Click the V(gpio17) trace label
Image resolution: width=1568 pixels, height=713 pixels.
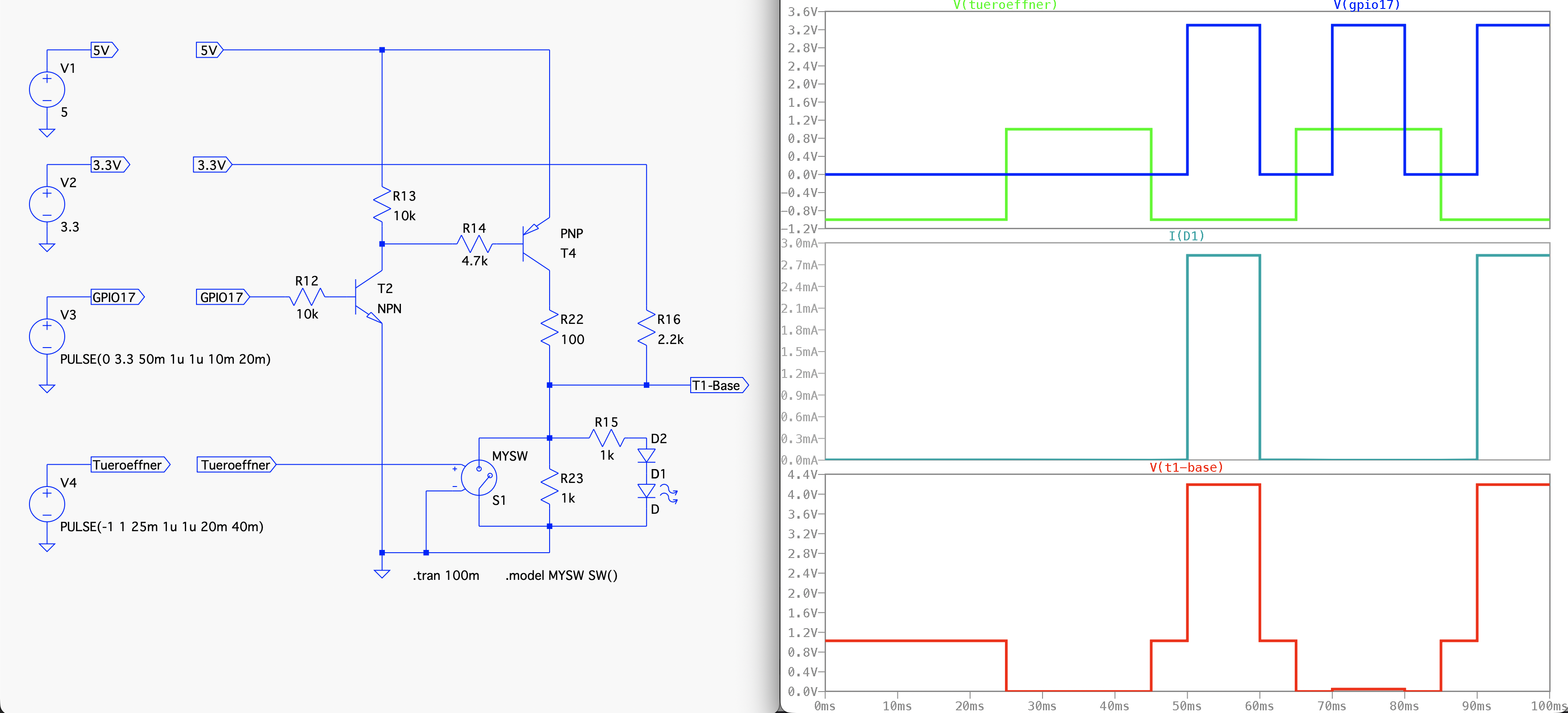coord(1367,5)
